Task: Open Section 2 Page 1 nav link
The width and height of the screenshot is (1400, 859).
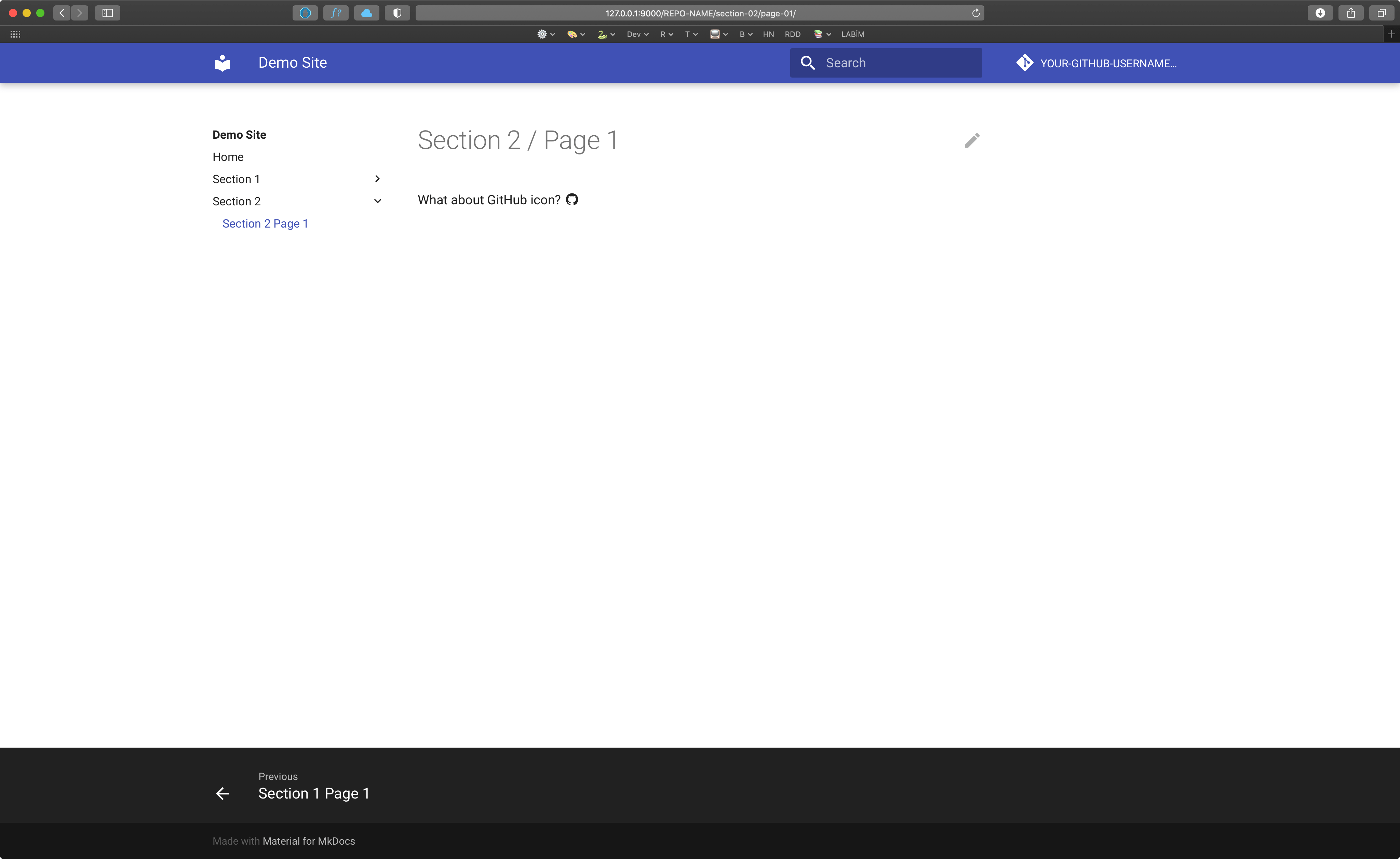Action: tap(265, 223)
